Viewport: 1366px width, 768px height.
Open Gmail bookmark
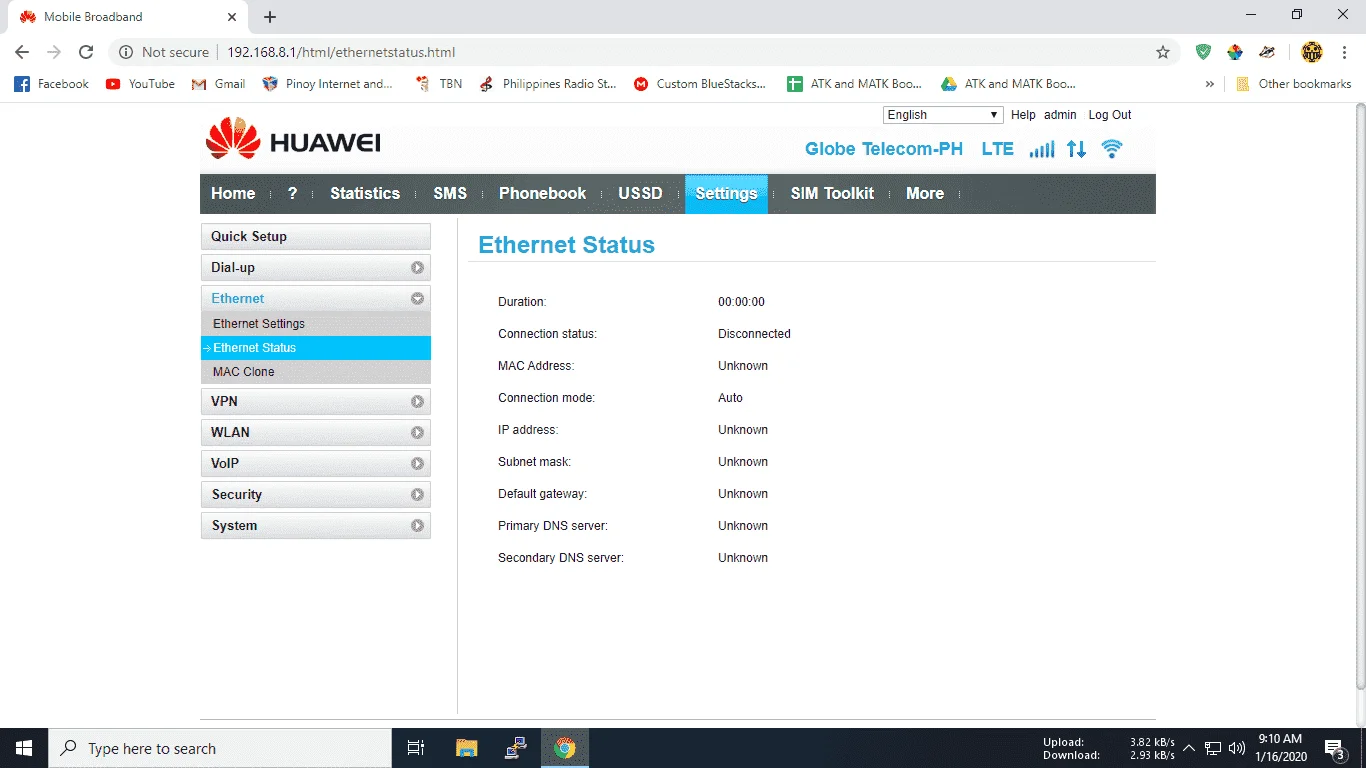pos(218,84)
